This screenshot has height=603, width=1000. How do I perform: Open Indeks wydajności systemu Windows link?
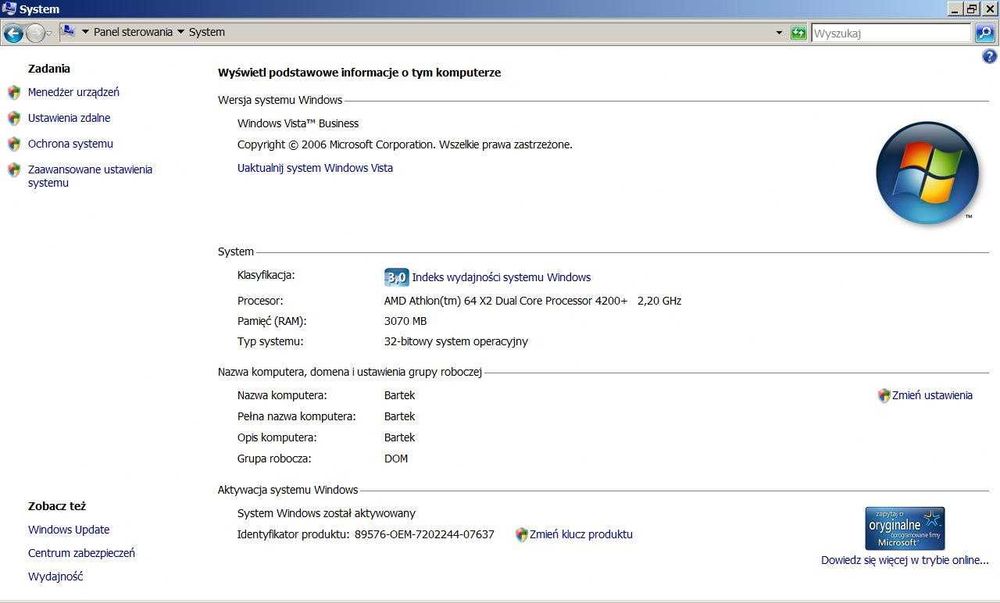pos(501,277)
